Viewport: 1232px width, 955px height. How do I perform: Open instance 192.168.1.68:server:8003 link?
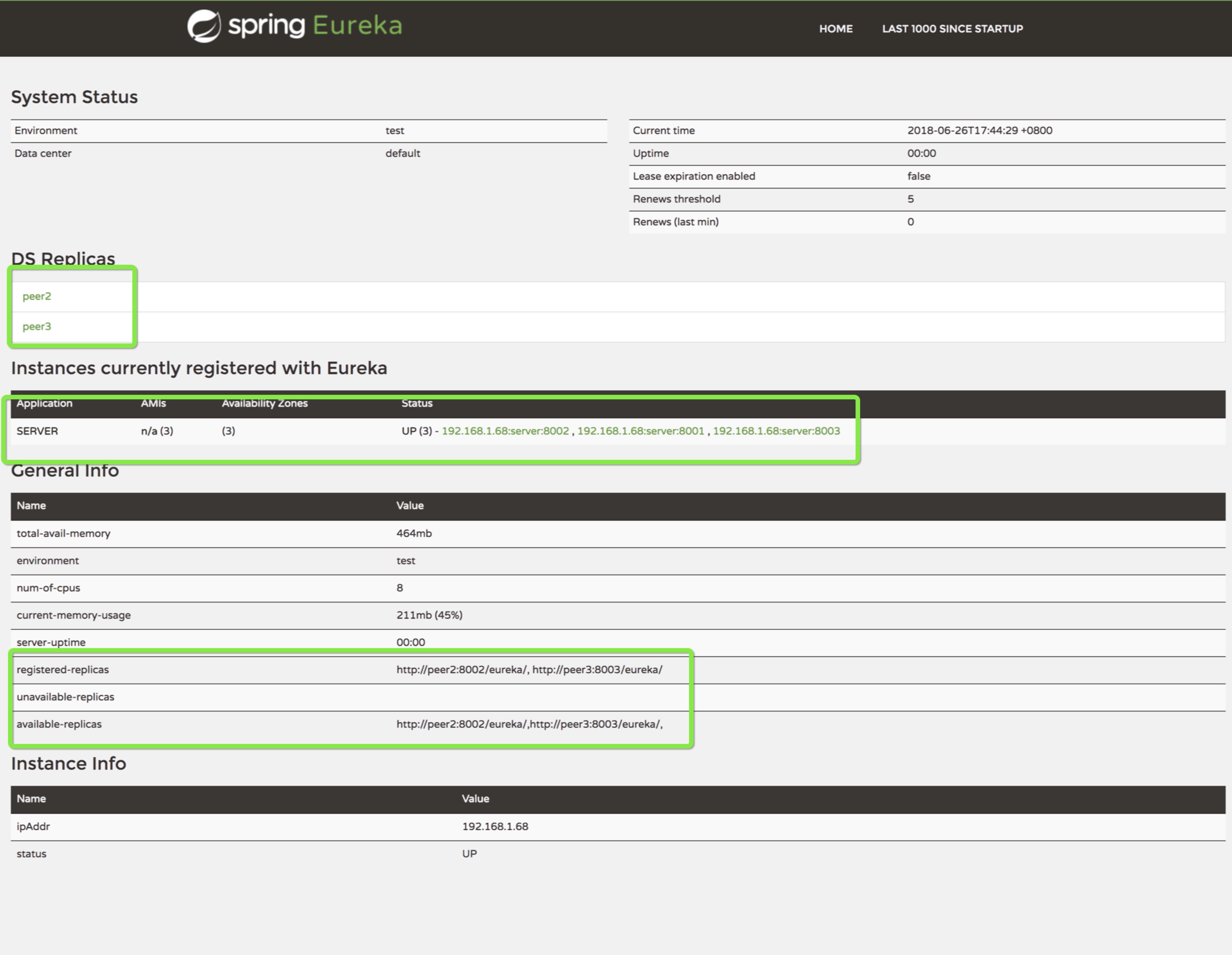pyautogui.click(x=776, y=431)
